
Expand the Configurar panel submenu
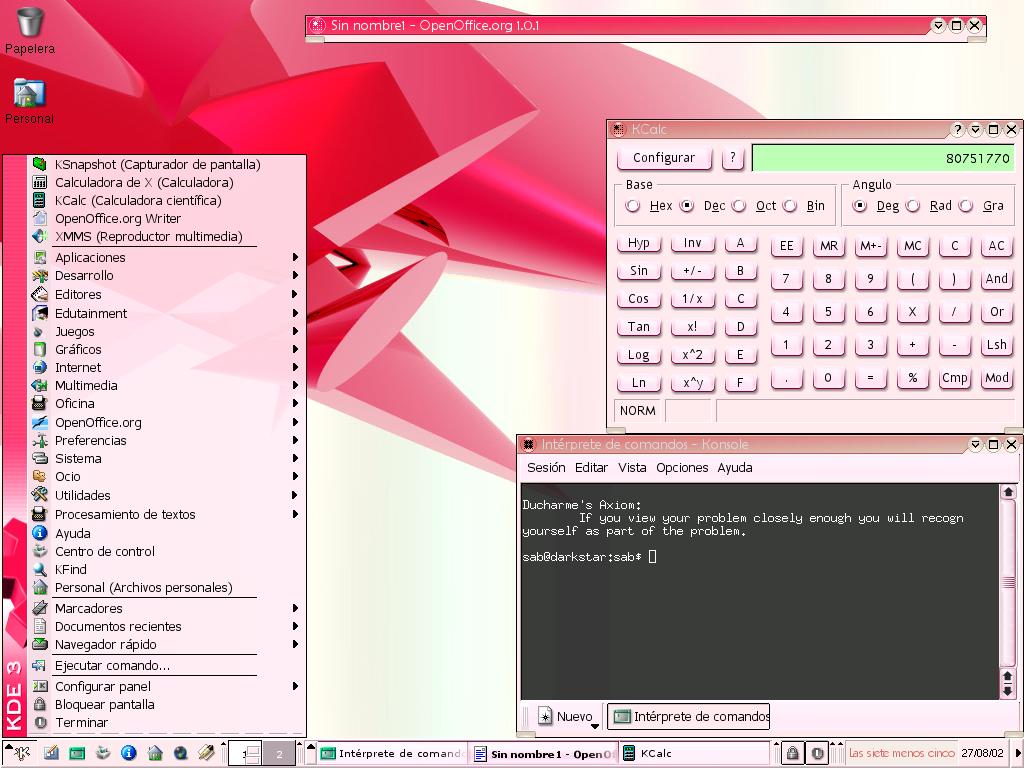coord(167,686)
